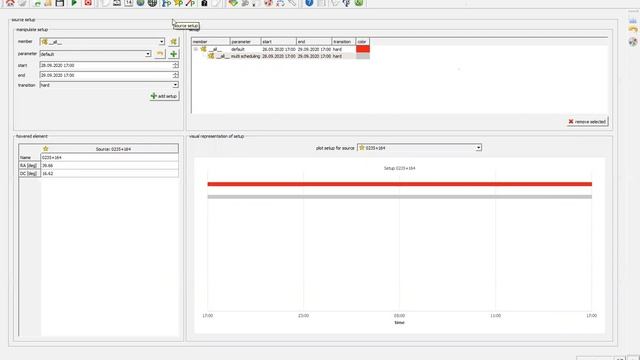
Task: Click the yellow arrow icon in right sidebar
Action: point(633,29)
